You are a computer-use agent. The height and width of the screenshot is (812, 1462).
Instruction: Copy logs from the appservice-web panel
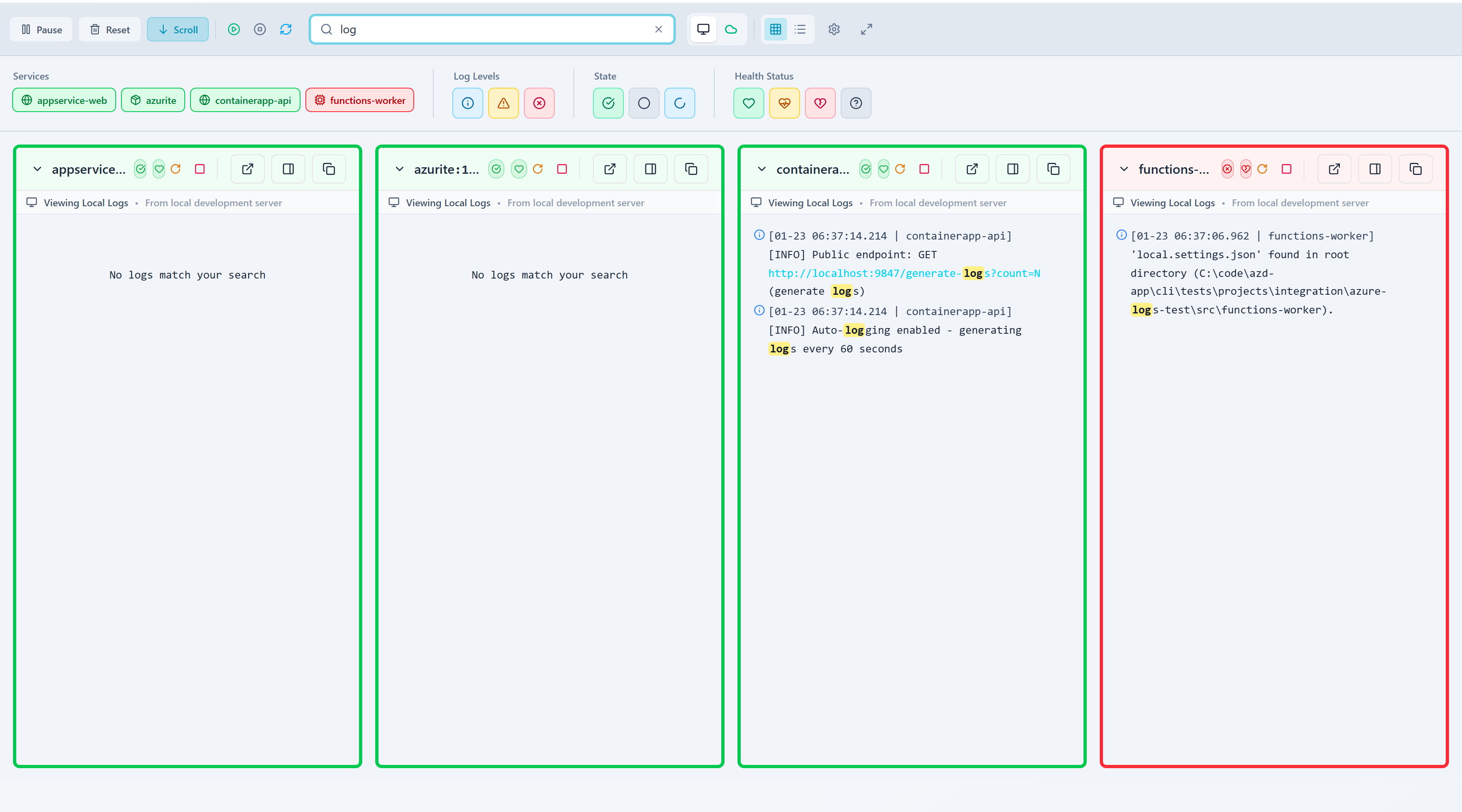tap(328, 168)
